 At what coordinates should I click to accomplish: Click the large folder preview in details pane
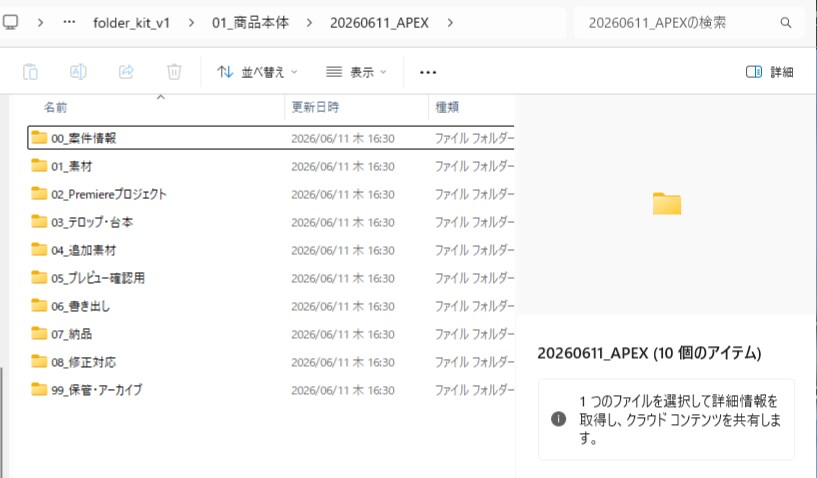pos(667,203)
